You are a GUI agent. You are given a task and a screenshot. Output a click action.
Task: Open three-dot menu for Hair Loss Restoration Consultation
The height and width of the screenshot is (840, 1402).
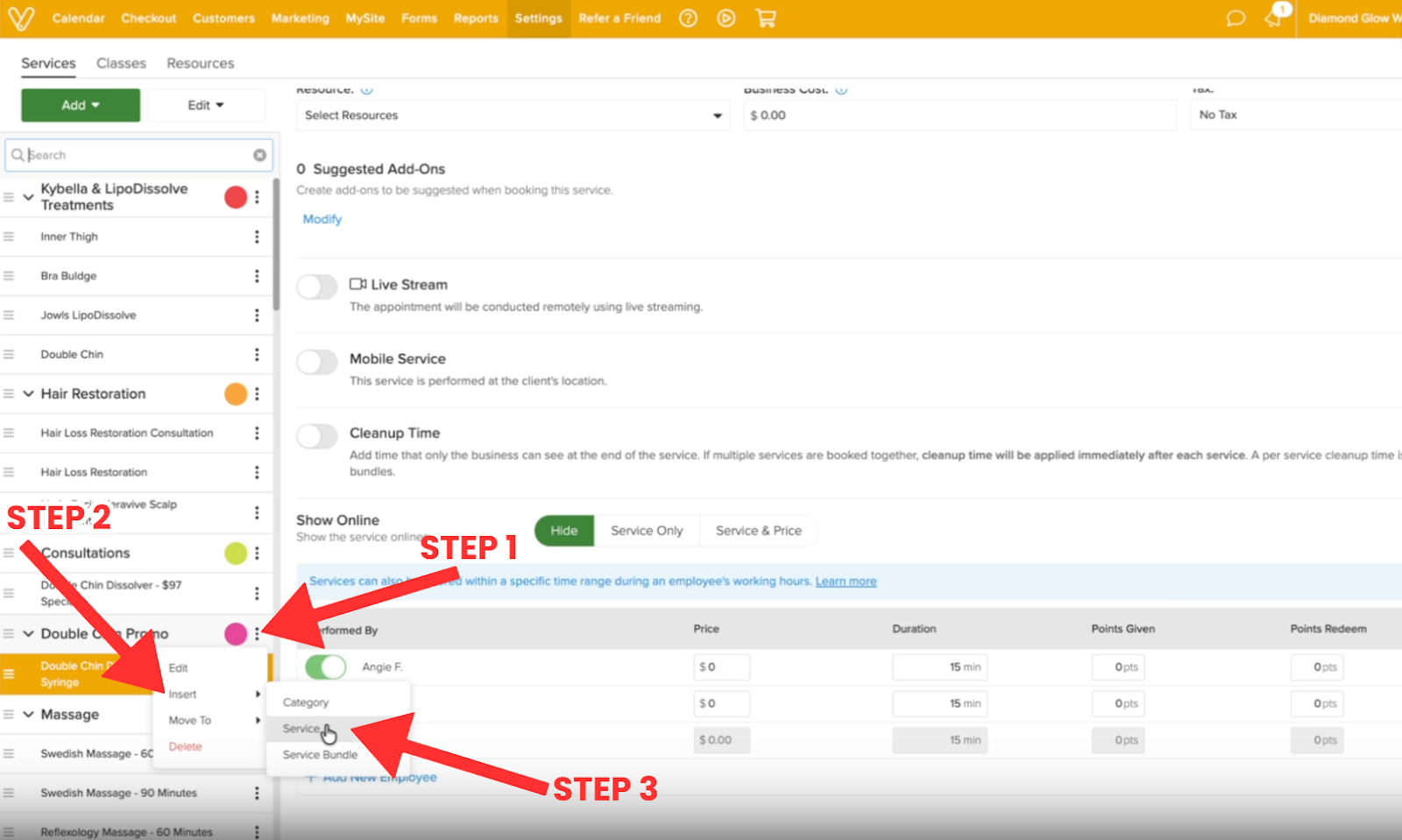click(x=257, y=433)
